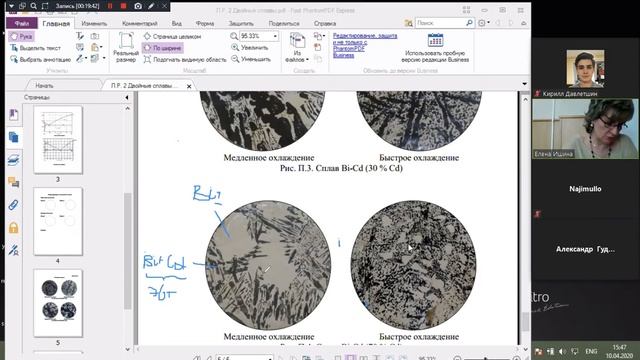Open the zoom percentage combo box
This screenshot has width=640, height=360.
[x=258, y=36]
